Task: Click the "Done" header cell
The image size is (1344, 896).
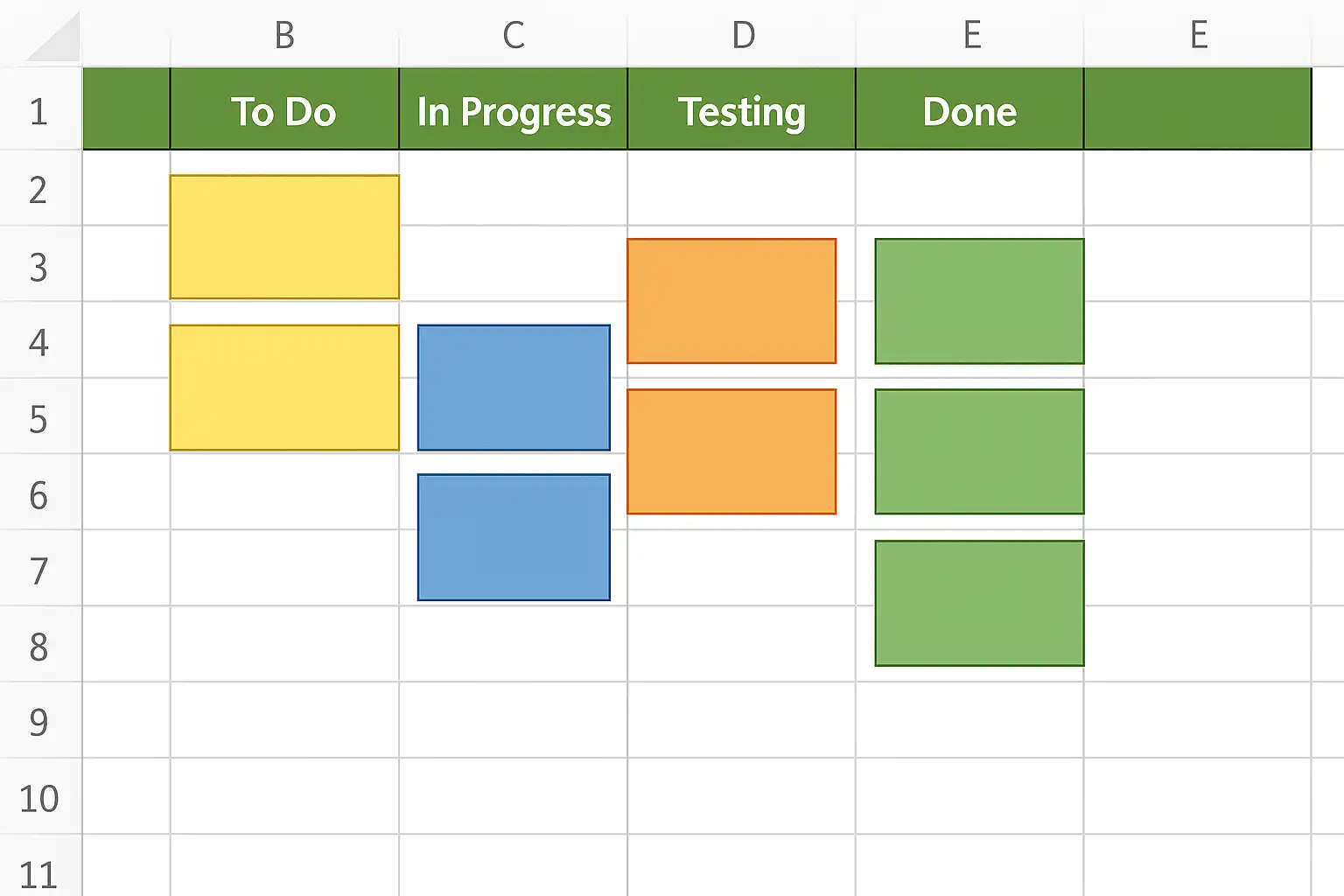Action: pos(969,111)
